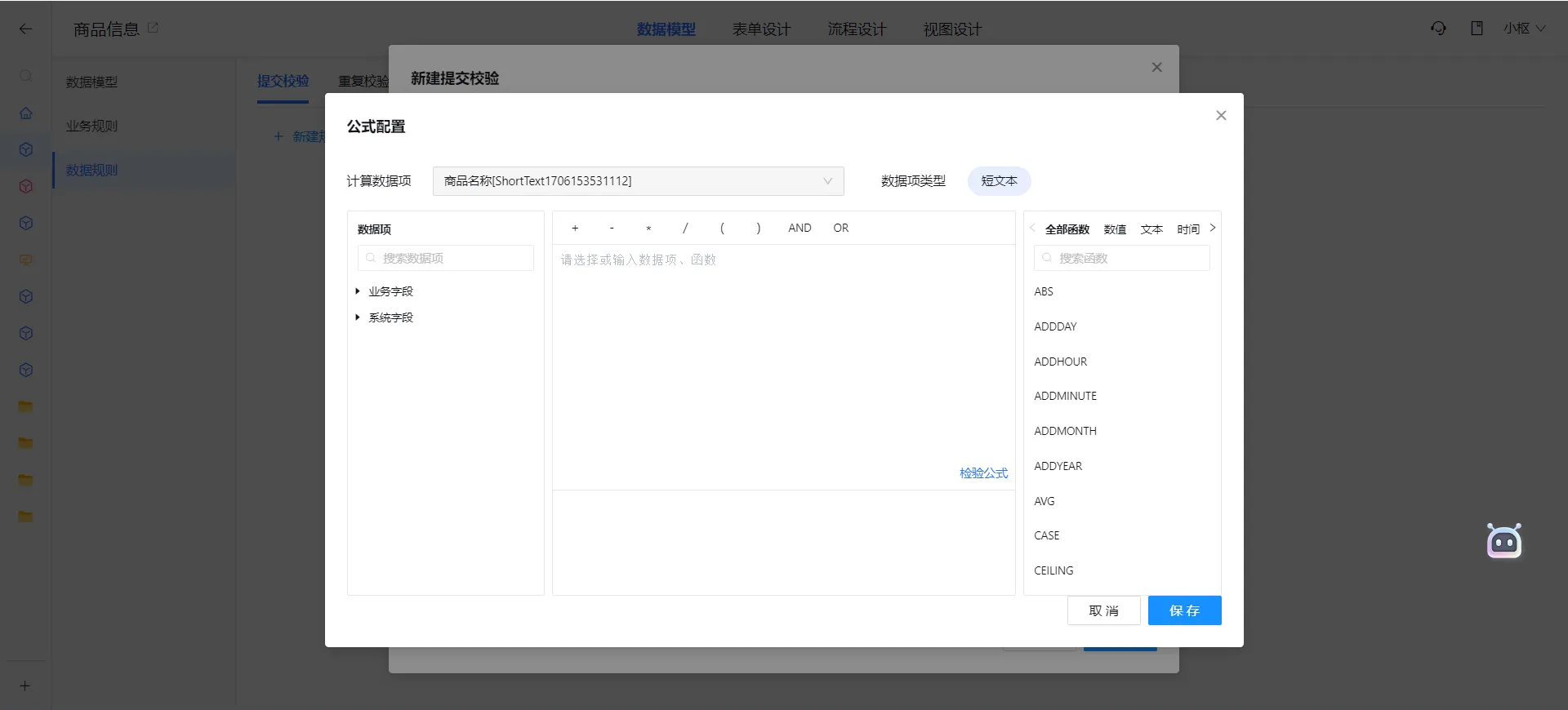Select the ADDHOUR function
This screenshot has width=1568, height=710.
(x=1060, y=362)
